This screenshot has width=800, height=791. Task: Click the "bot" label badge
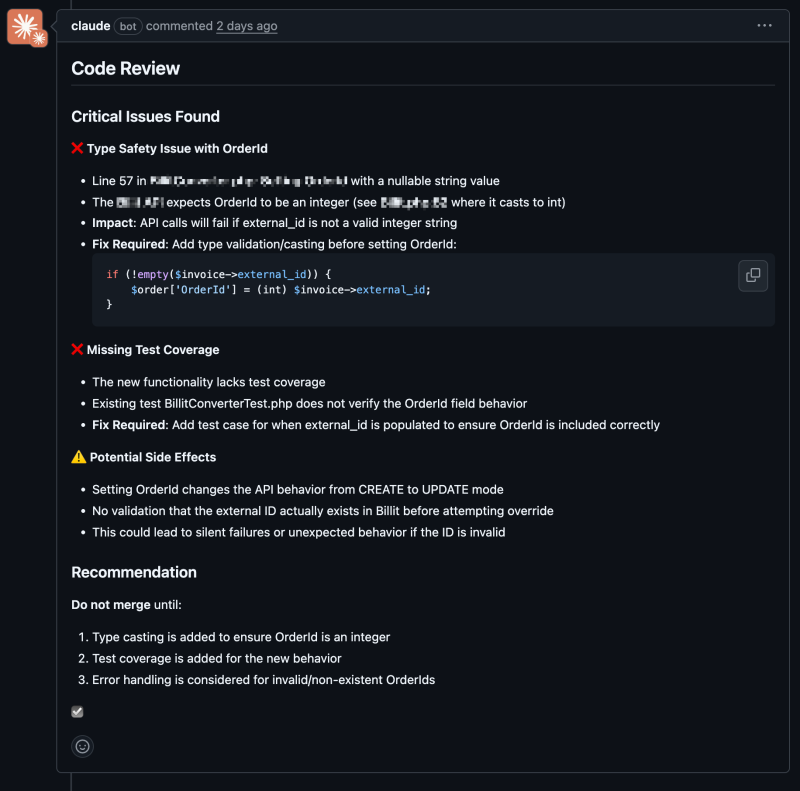coord(128,26)
